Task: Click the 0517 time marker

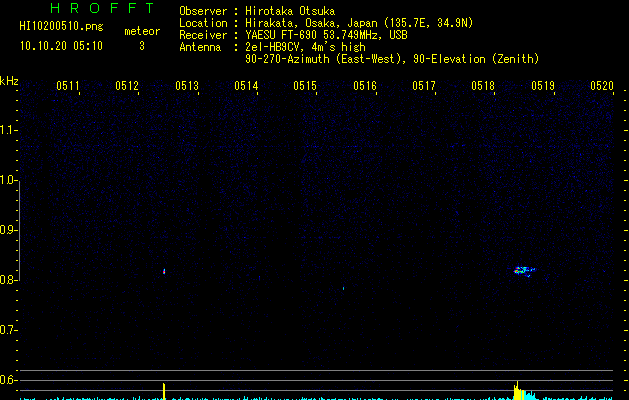Action: pos(424,86)
